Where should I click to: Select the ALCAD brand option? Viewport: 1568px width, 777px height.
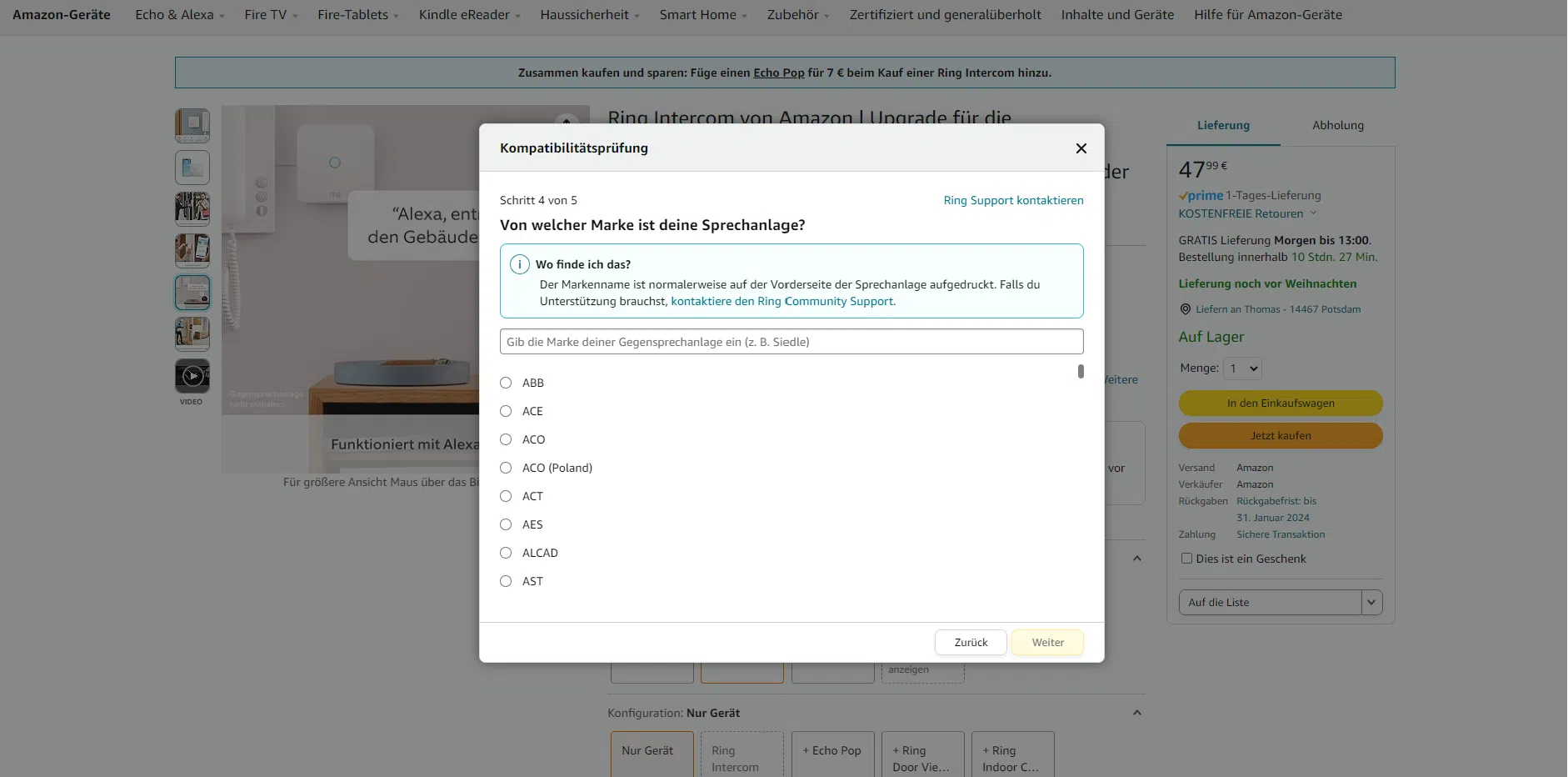pyautogui.click(x=506, y=553)
